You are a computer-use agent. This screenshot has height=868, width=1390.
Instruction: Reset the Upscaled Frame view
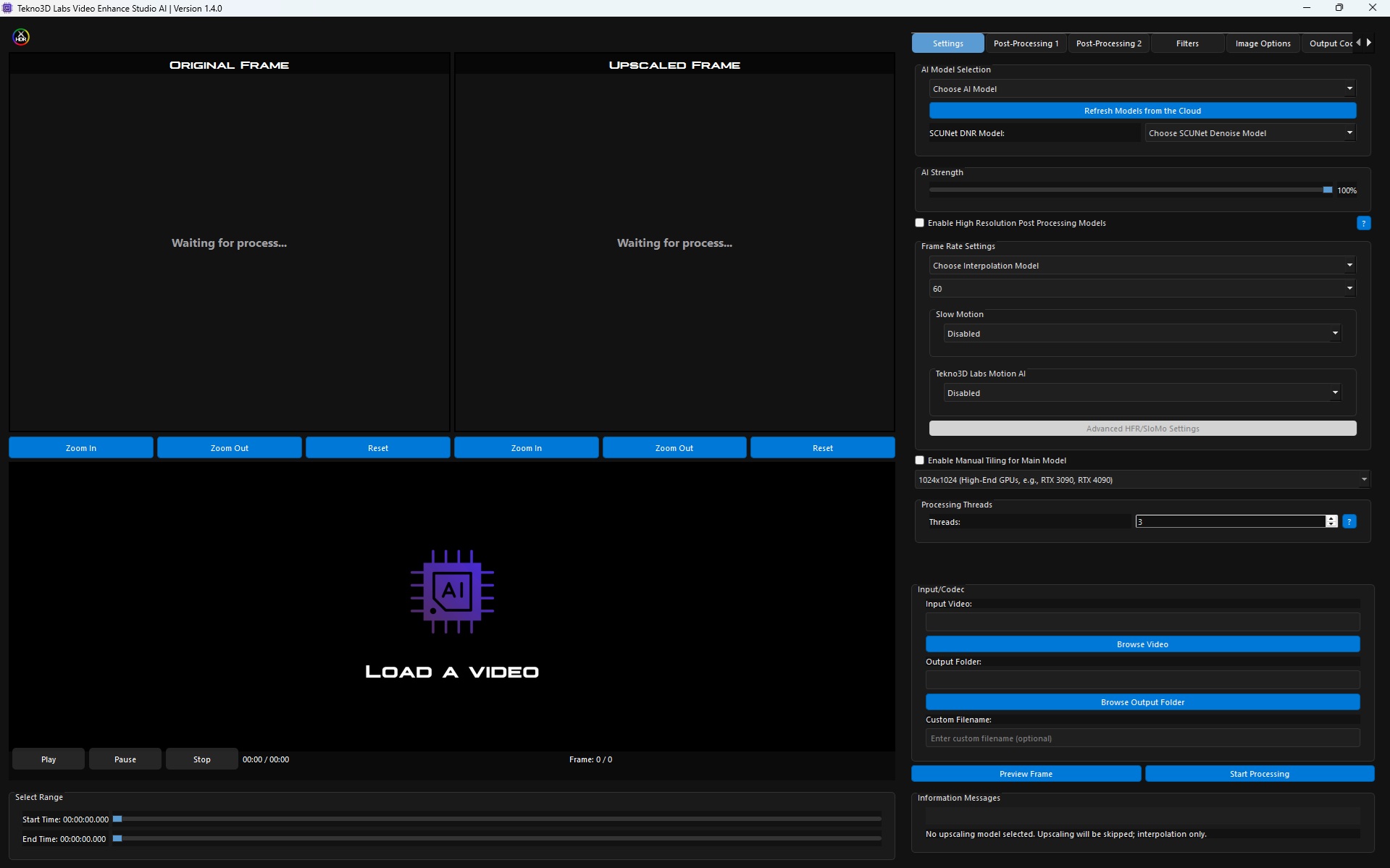tap(823, 448)
